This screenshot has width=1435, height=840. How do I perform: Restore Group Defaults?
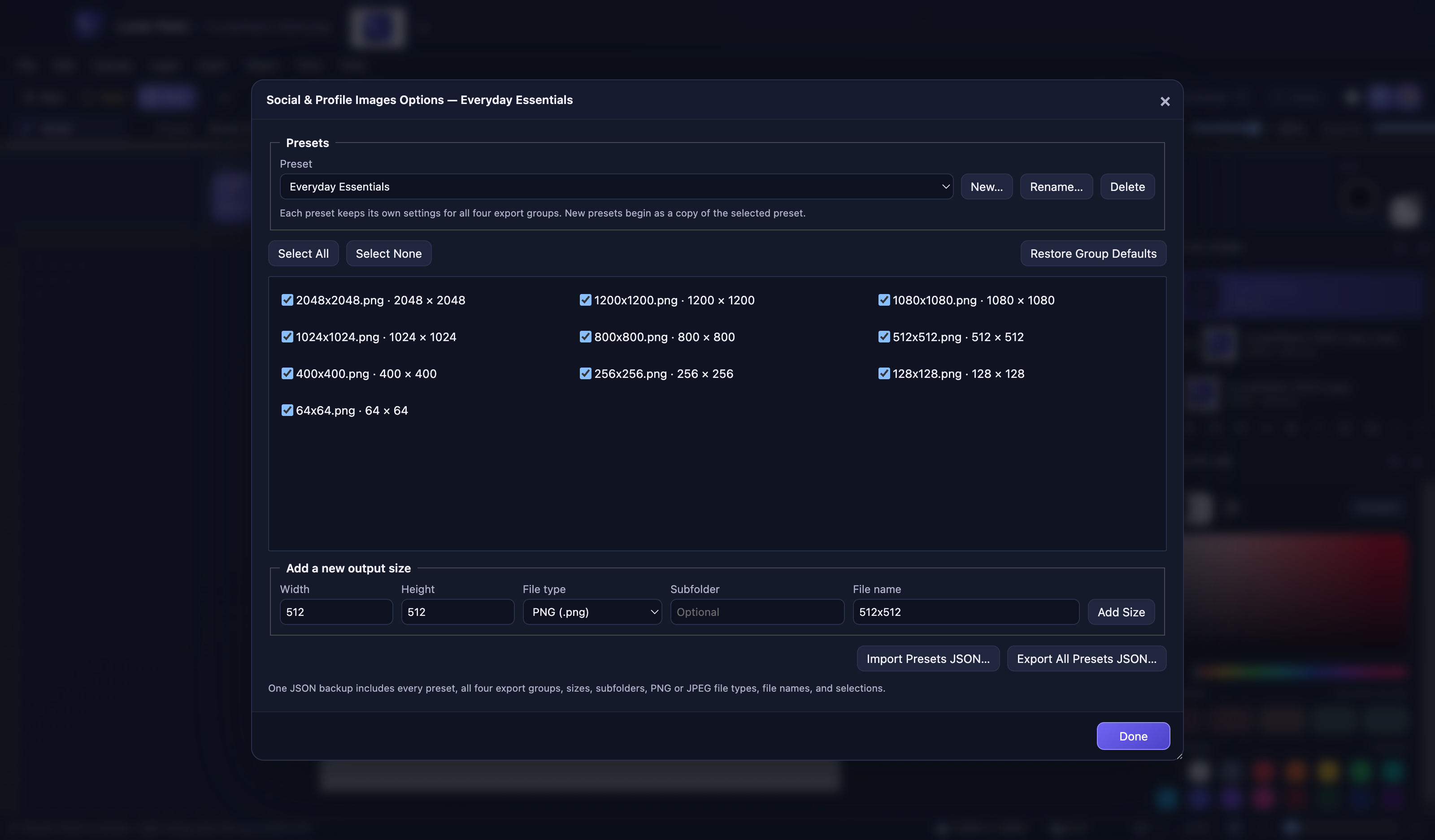[1093, 253]
